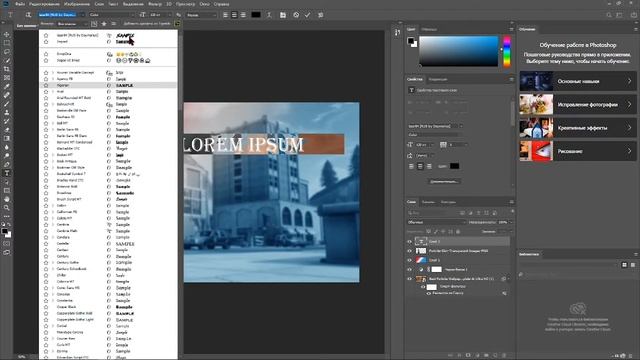Select the Crop tool
This screenshot has width=640, height=360.
click(x=7, y=69)
